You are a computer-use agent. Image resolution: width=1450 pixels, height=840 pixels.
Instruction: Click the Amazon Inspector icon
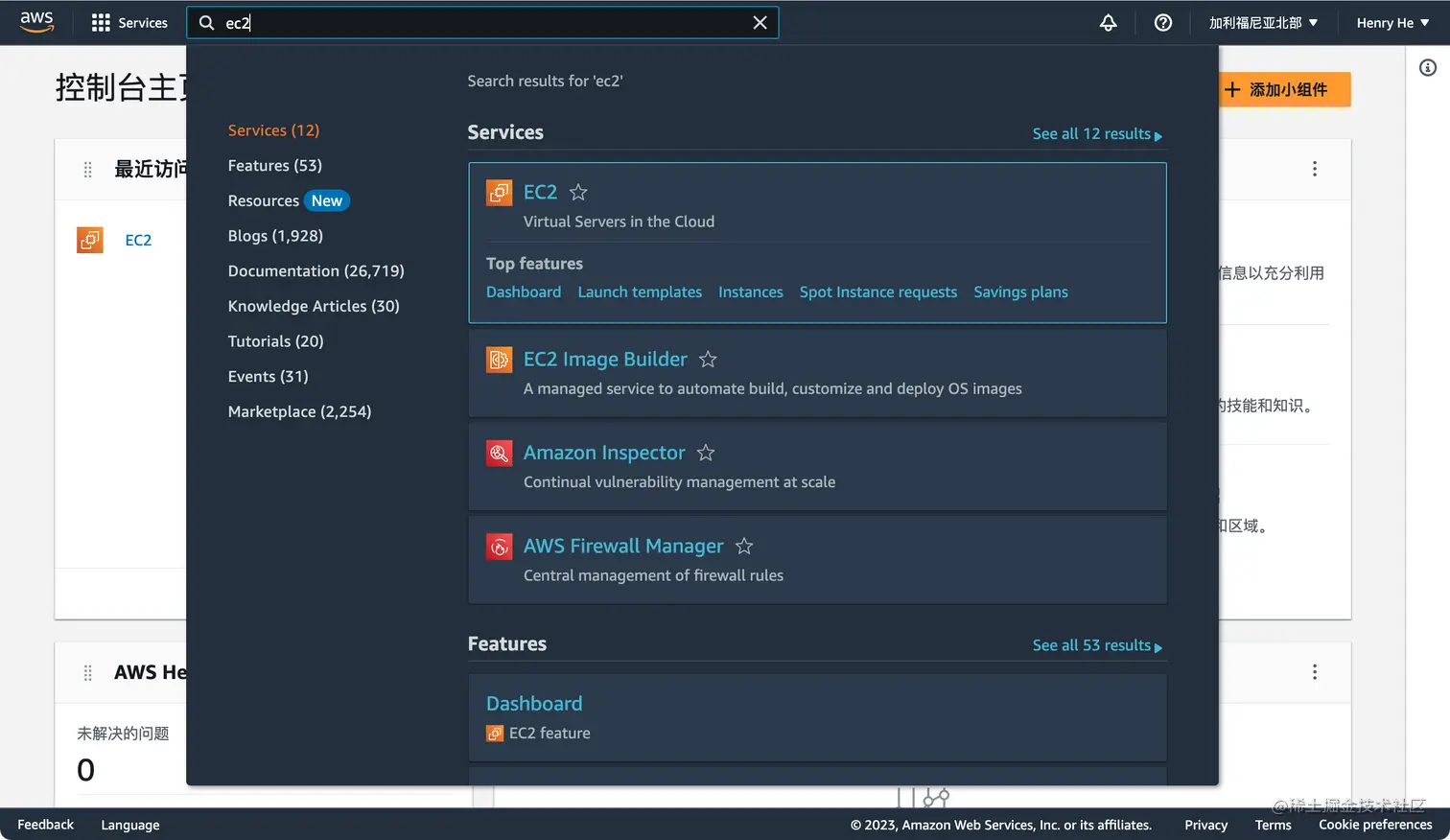(x=499, y=453)
